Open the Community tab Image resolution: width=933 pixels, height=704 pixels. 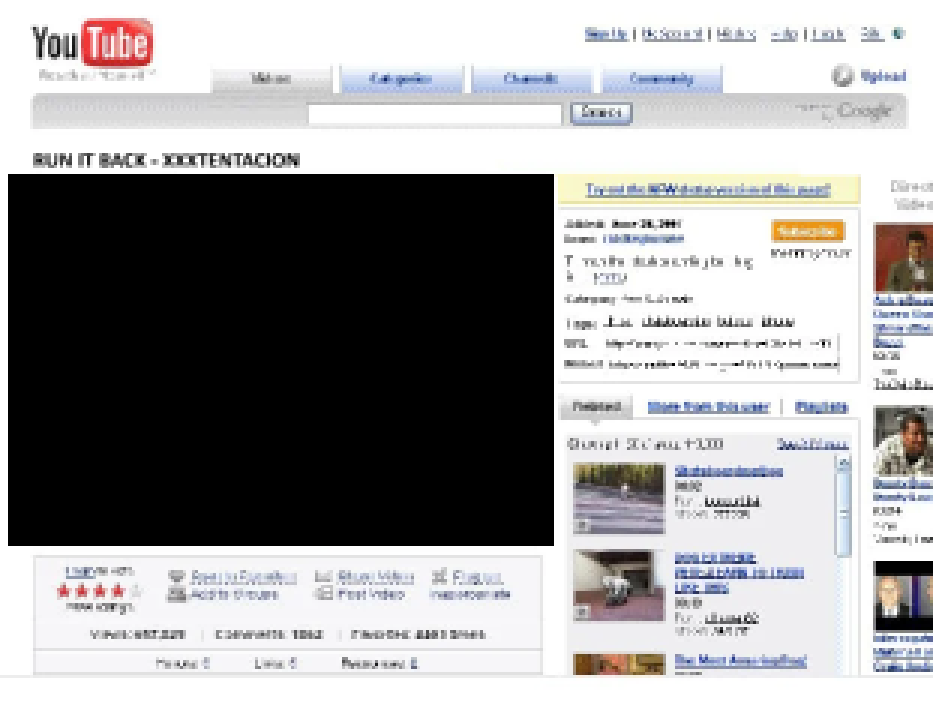point(662,79)
